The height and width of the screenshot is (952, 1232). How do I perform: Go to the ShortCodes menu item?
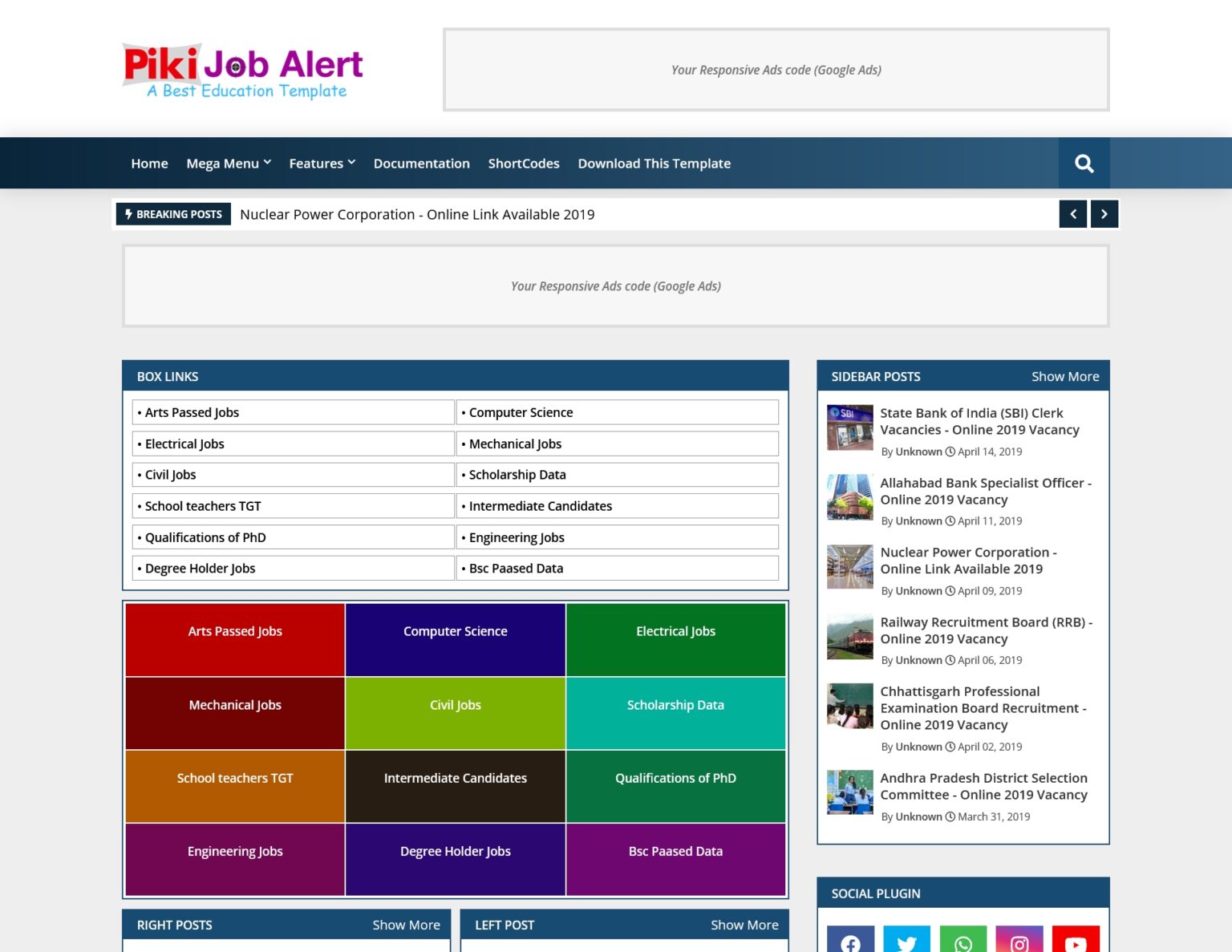(x=524, y=164)
